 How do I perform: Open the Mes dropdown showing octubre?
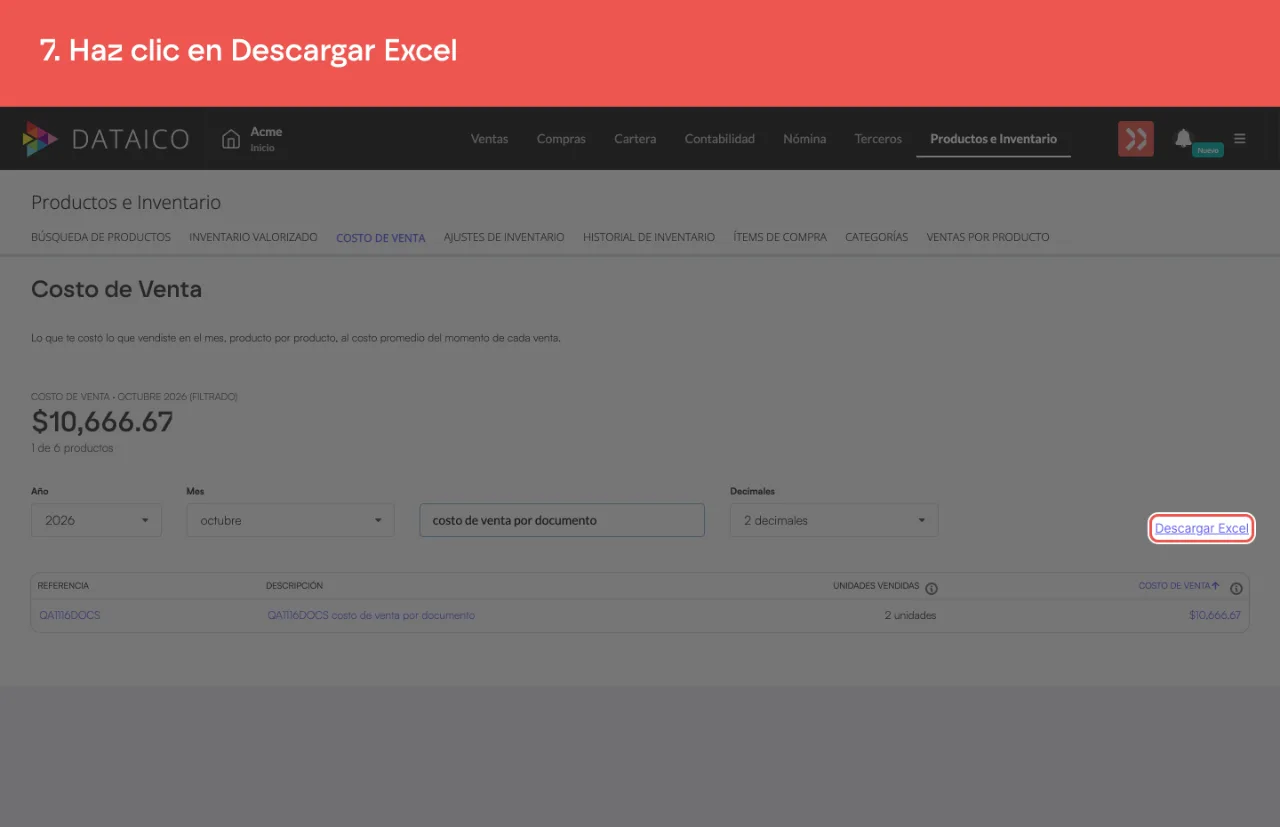[290, 520]
